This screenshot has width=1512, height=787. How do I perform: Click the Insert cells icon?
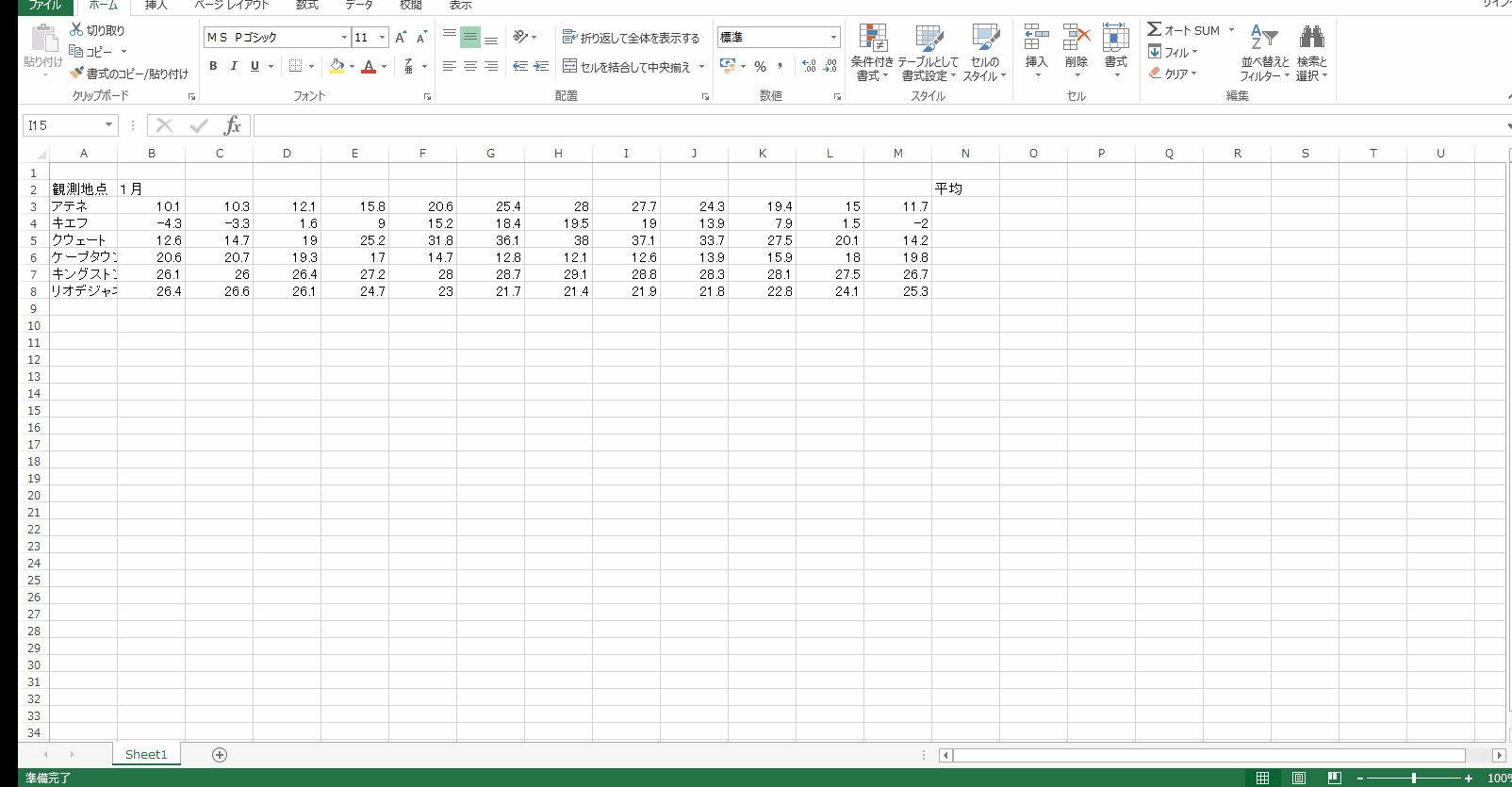[x=1036, y=41]
